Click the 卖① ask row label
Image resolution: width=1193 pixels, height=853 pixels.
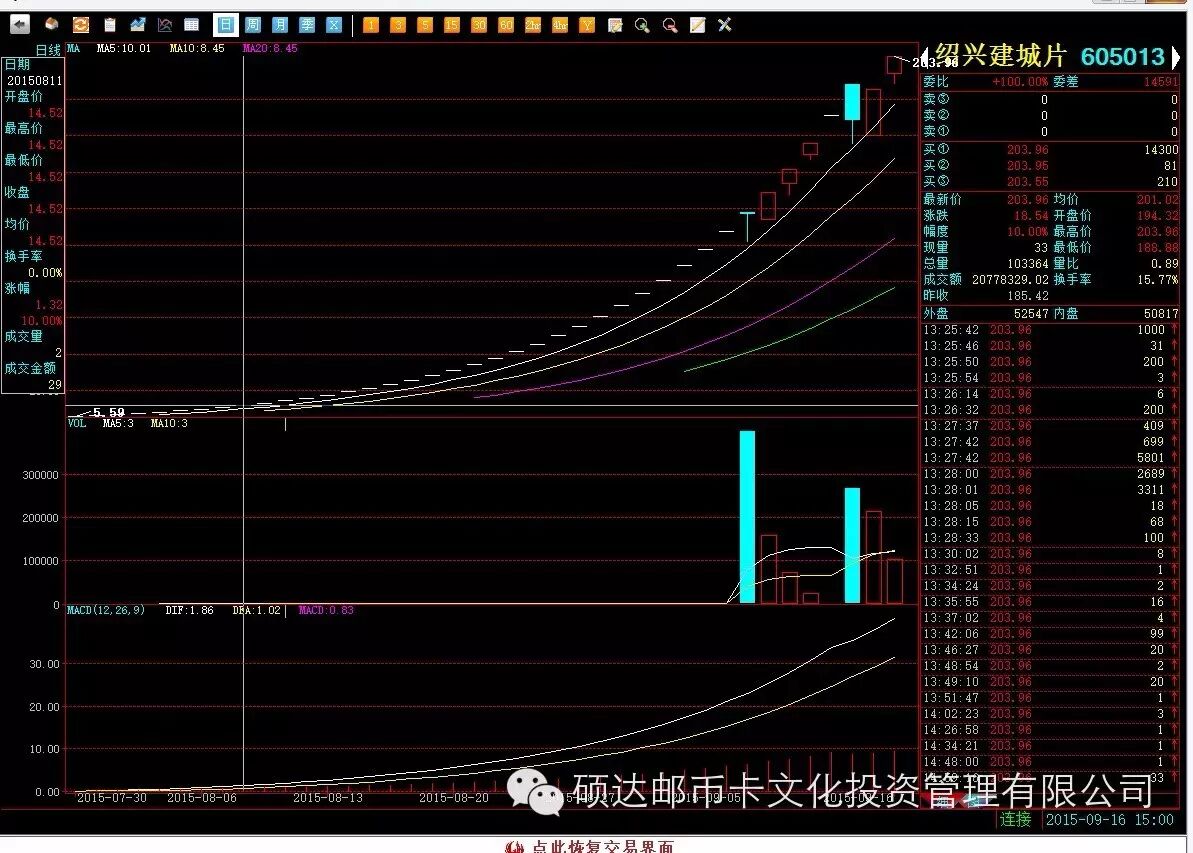936,131
